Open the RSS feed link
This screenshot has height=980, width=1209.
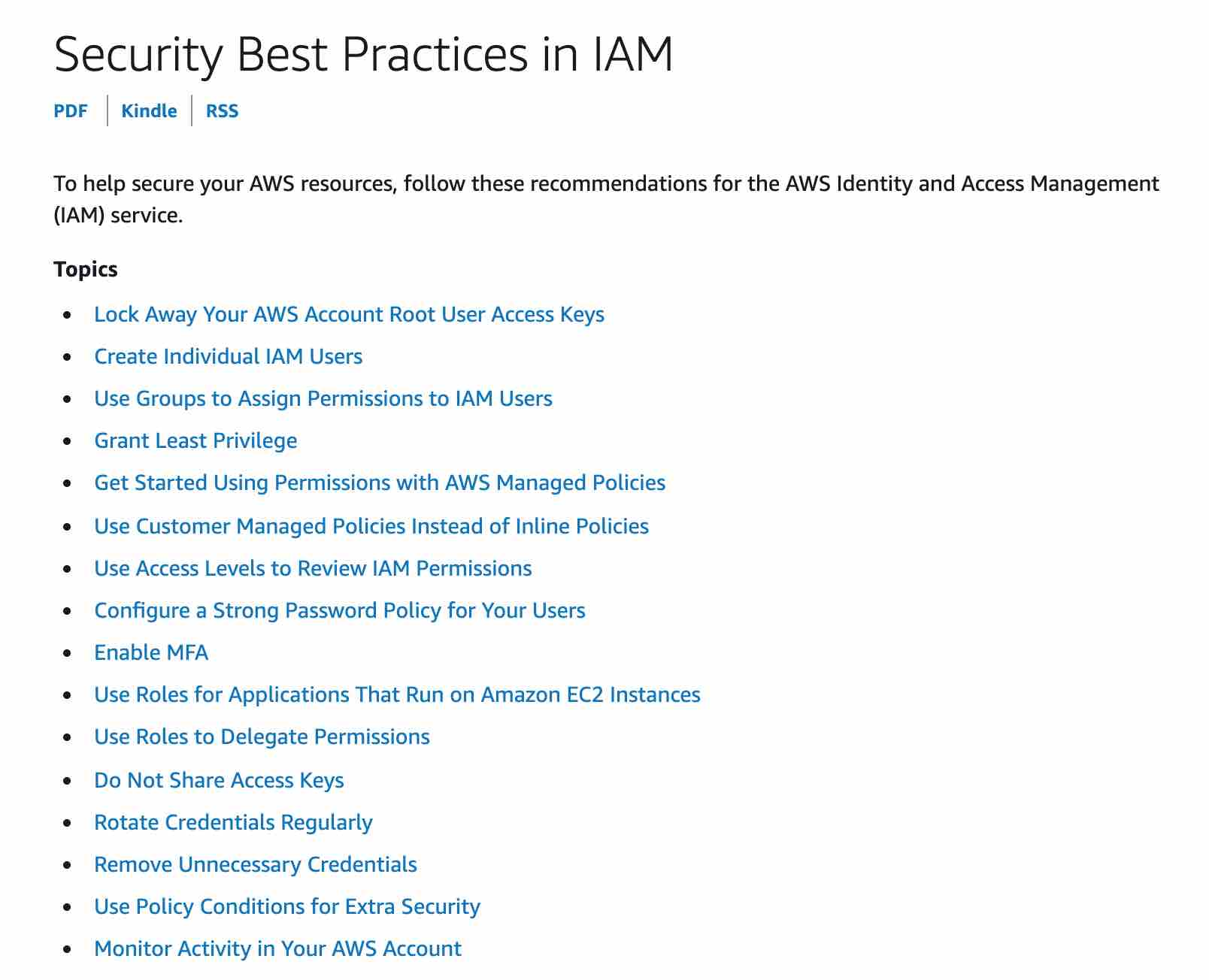coord(222,111)
